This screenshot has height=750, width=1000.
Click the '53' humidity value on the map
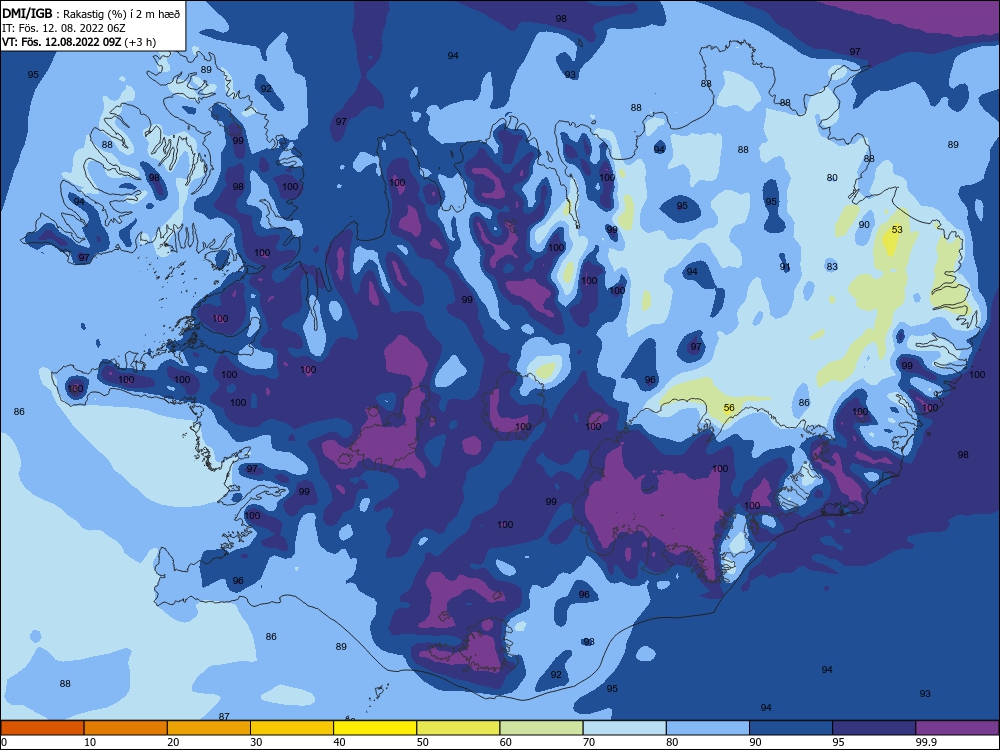click(897, 230)
